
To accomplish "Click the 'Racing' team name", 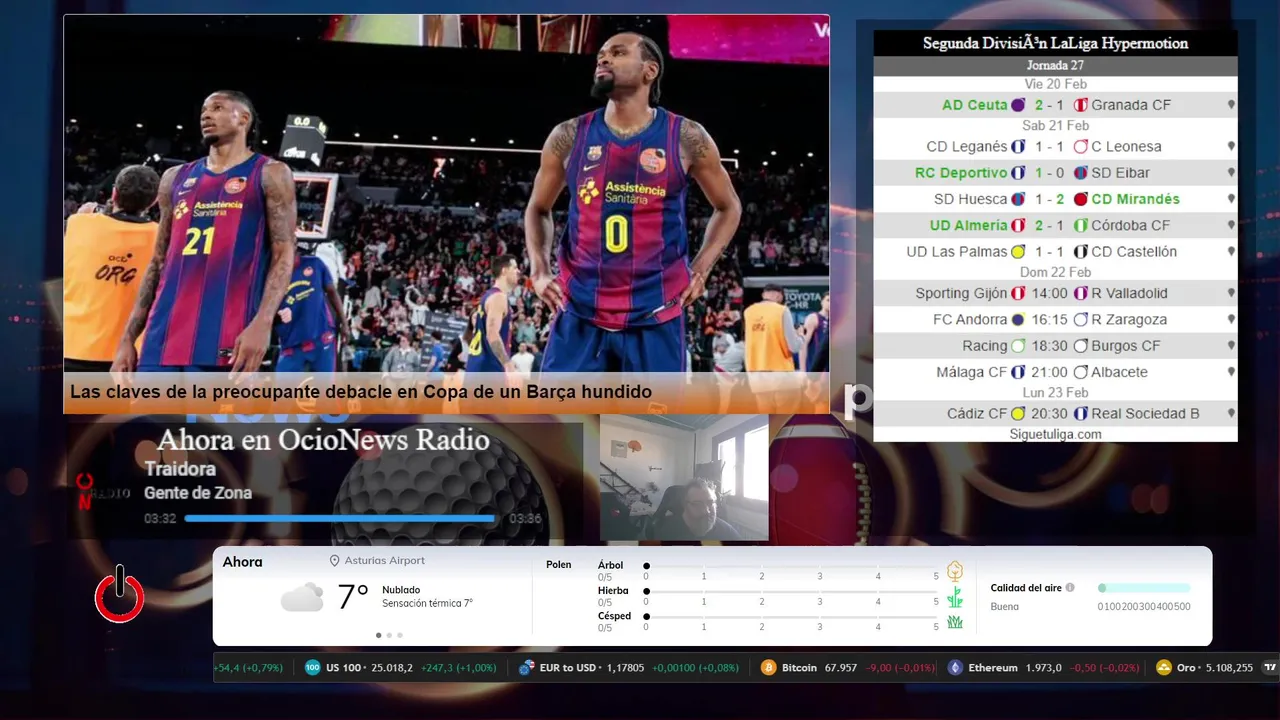I will [985, 346].
